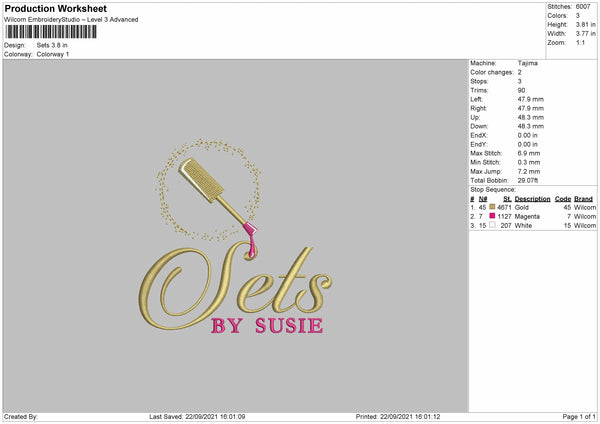Click the Min Stitch value 0.3 mm
The height and width of the screenshot is (424, 600).
click(529, 162)
